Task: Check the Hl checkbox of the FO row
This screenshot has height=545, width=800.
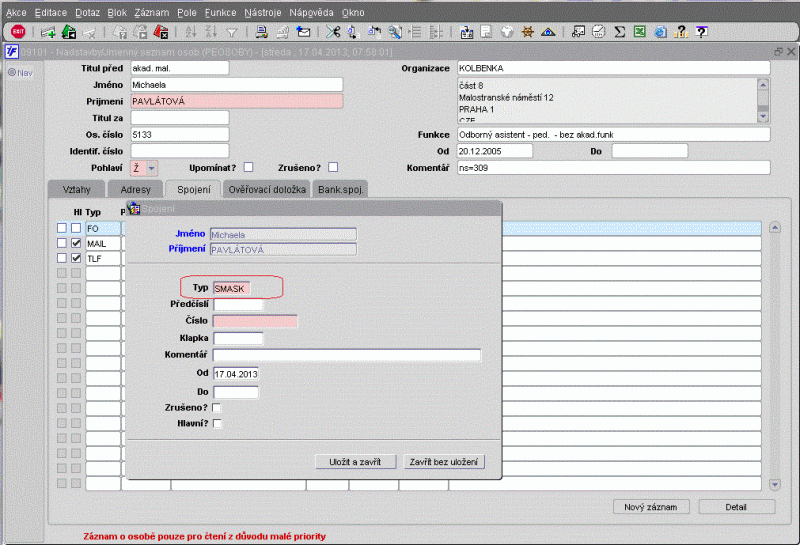Action: pos(76,228)
